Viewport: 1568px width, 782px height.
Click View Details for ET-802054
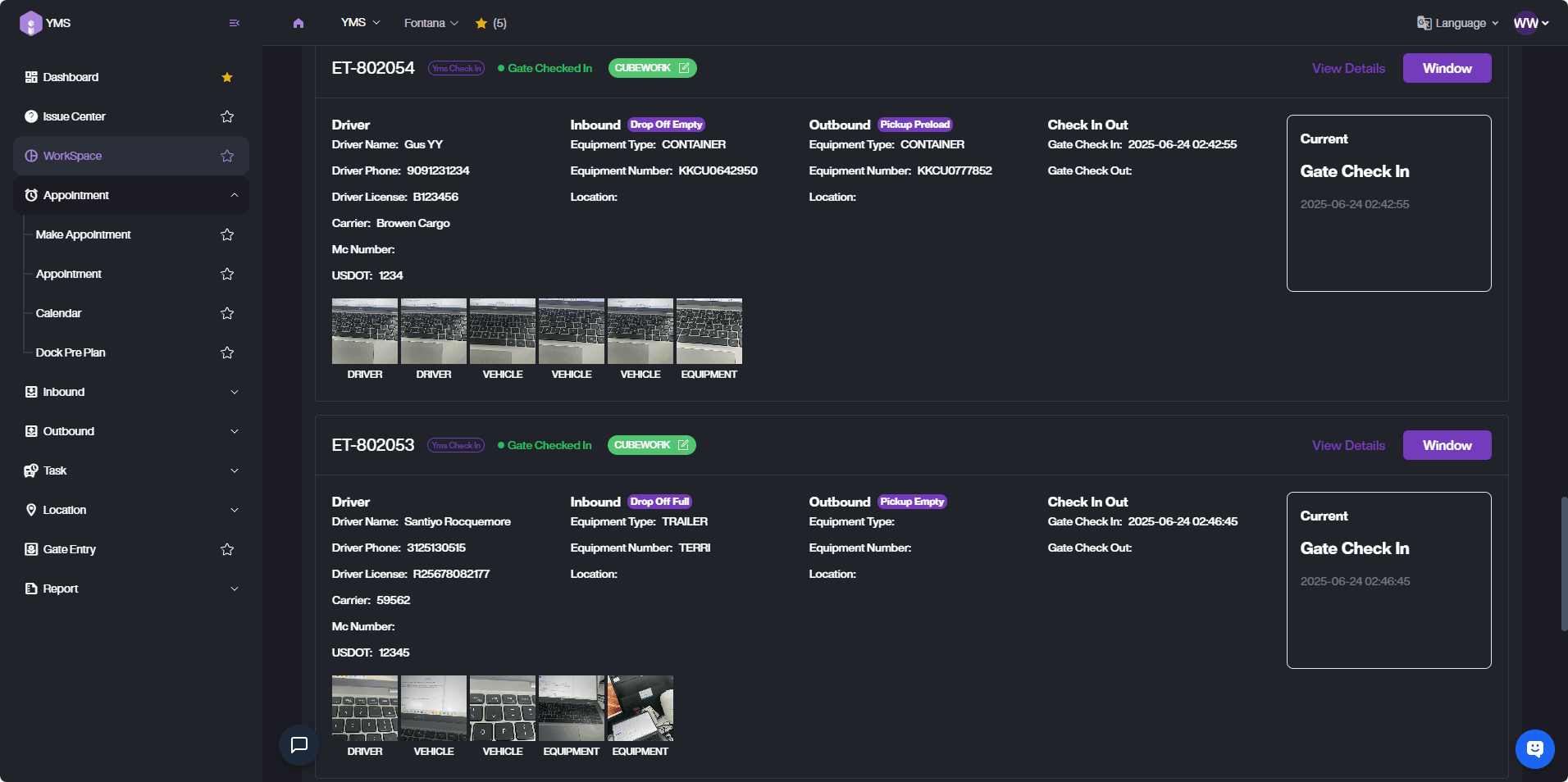click(1348, 68)
